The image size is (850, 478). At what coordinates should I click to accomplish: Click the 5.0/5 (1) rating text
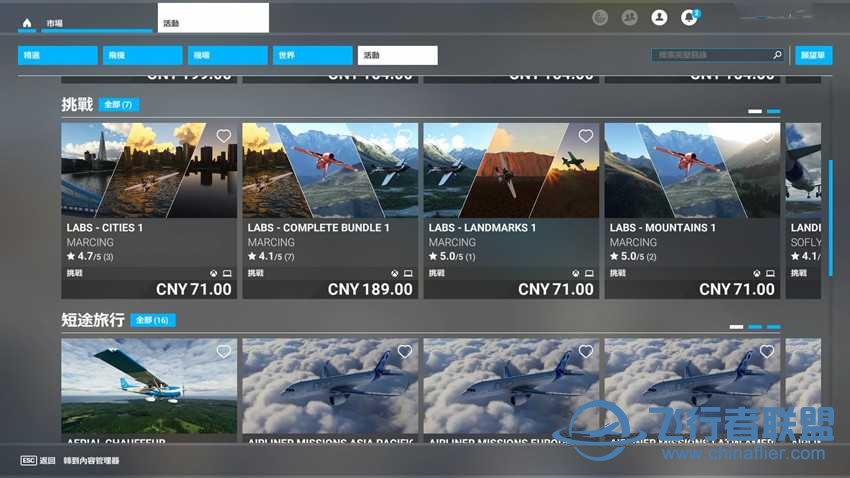(452, 256)
